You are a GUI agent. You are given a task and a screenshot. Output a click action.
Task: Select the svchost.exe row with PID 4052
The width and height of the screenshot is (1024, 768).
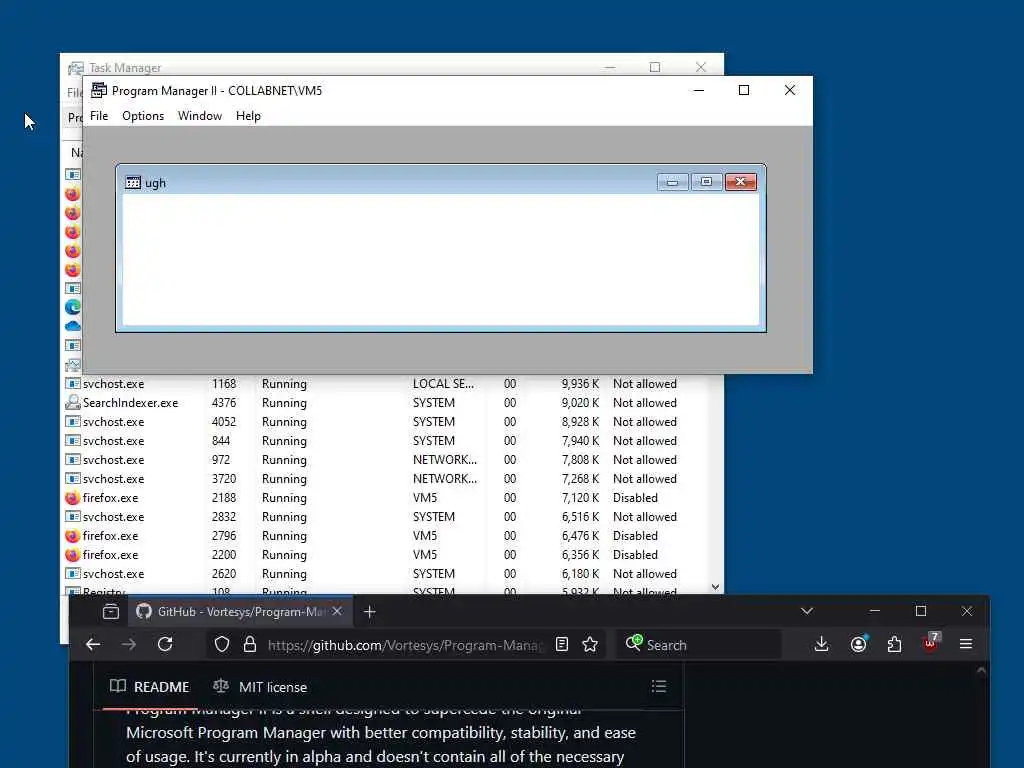pos(385,422)
